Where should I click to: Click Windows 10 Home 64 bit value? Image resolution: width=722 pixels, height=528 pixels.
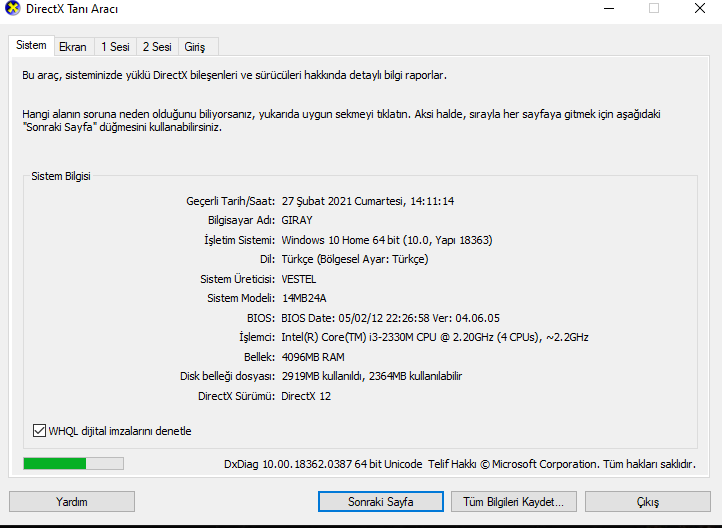pyautogui.click(x=387, y=240)
